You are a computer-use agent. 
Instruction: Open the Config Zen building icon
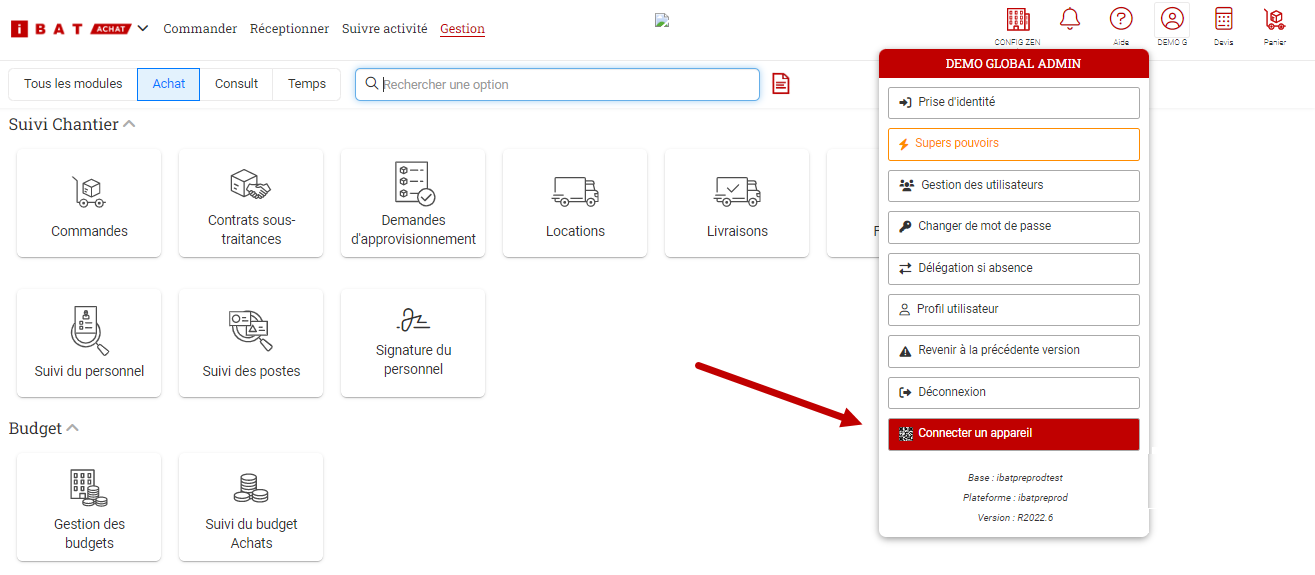pos(1017,20)
